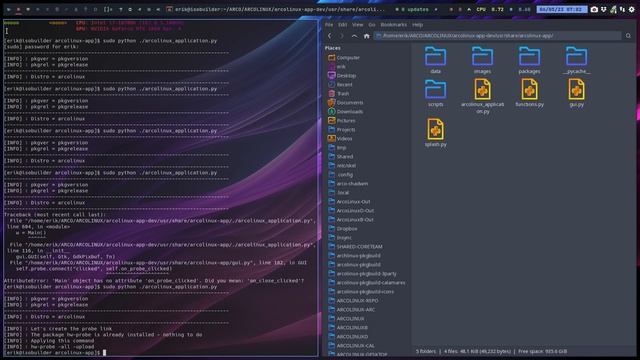This screenshot has width=640, height=360.
Task: Select arcolinux-pkgbuild-3party bookmark
Action: tap(362, 273)
